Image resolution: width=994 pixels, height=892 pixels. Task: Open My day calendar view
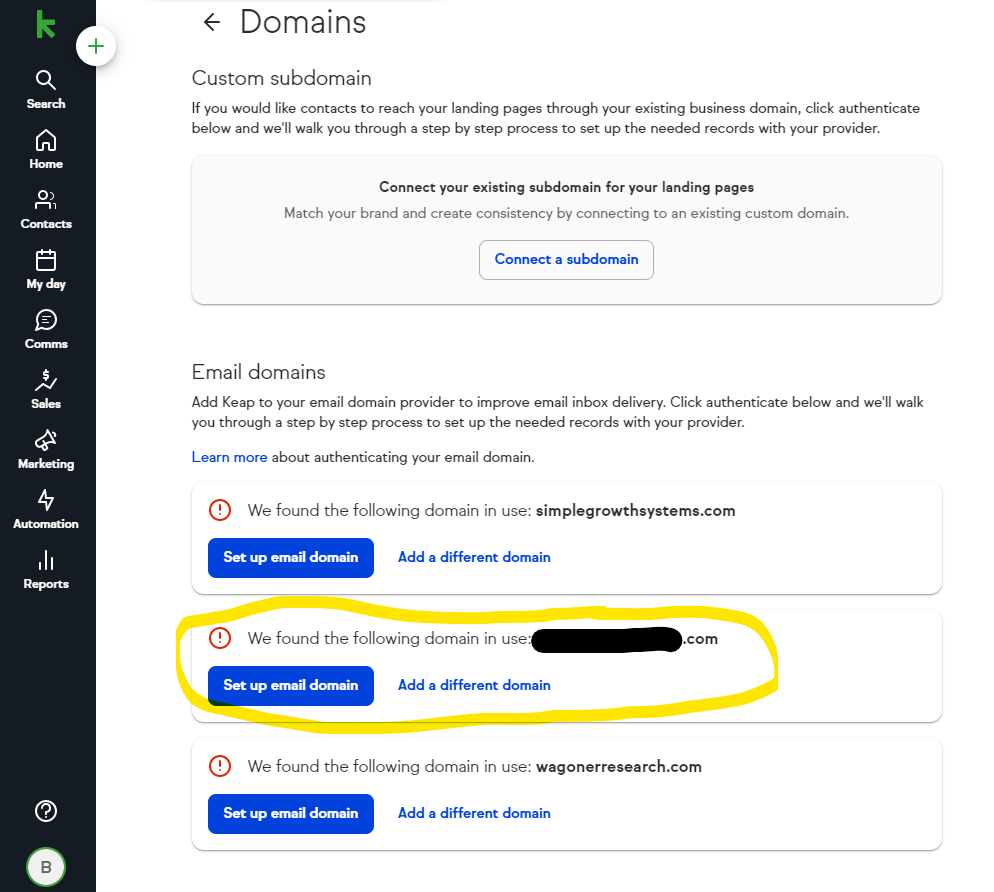pyautogui.click(x=46, y=269)
